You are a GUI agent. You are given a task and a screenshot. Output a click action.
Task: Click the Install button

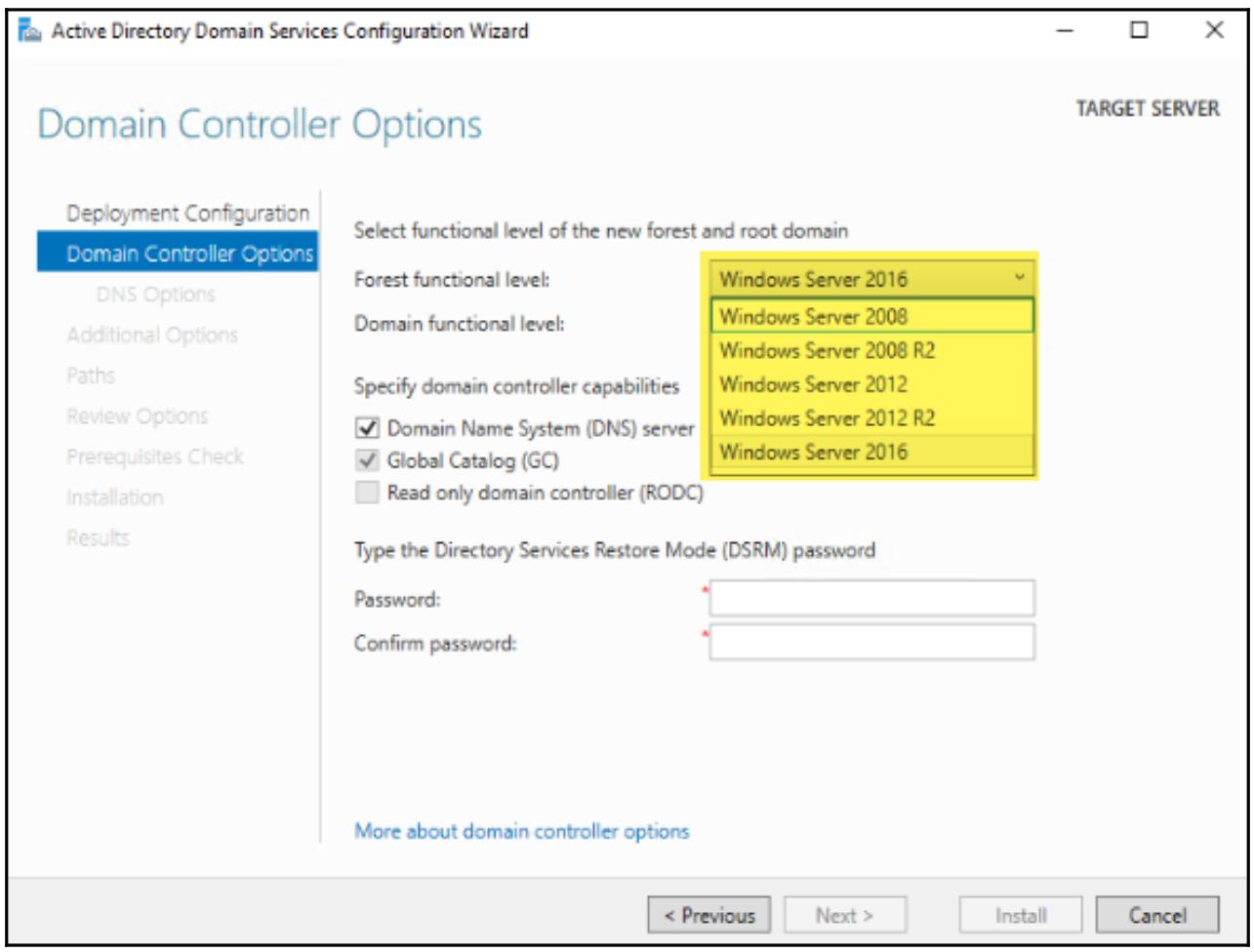point(1021,916)
